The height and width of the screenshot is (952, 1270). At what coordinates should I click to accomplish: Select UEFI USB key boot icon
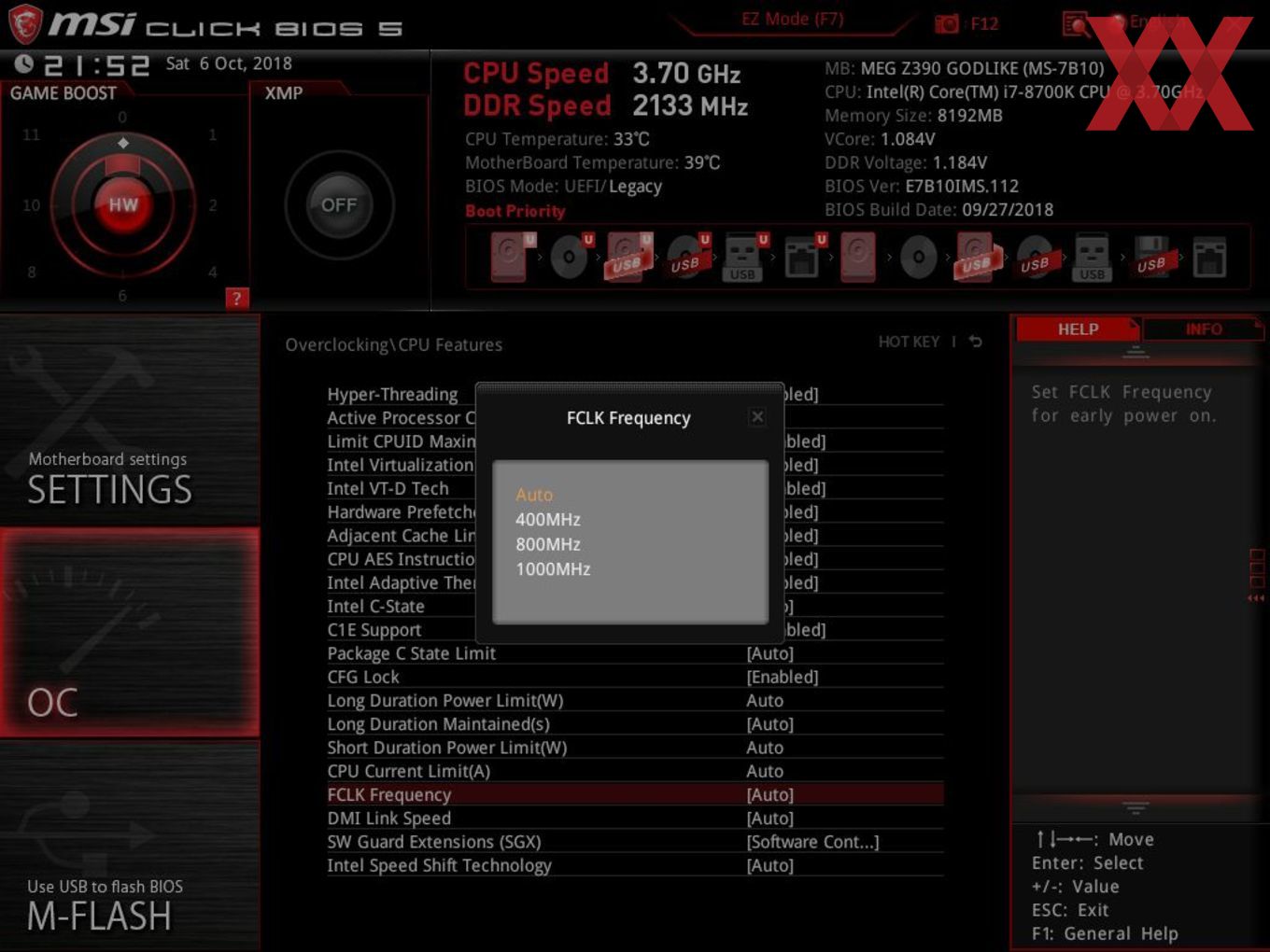pos(746,257)
